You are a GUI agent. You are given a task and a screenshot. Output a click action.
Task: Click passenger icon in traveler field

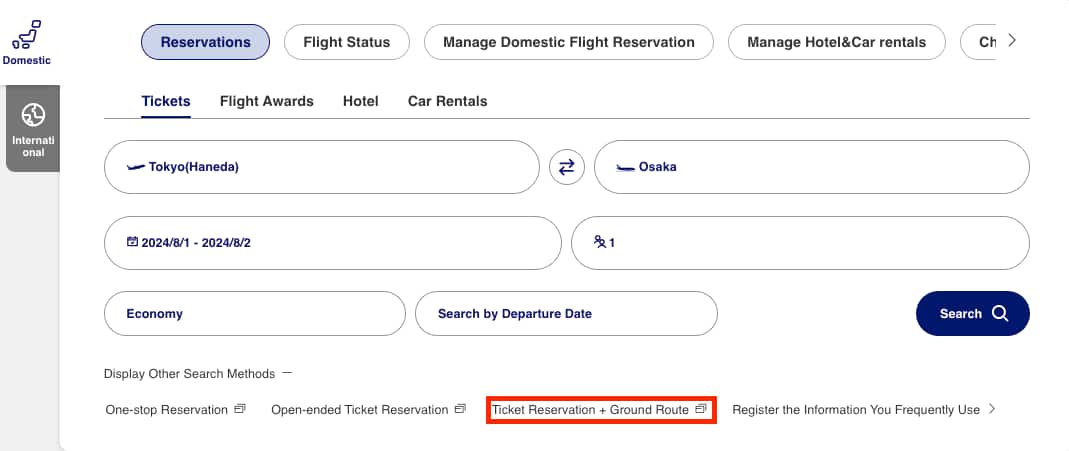click(600, 242)
